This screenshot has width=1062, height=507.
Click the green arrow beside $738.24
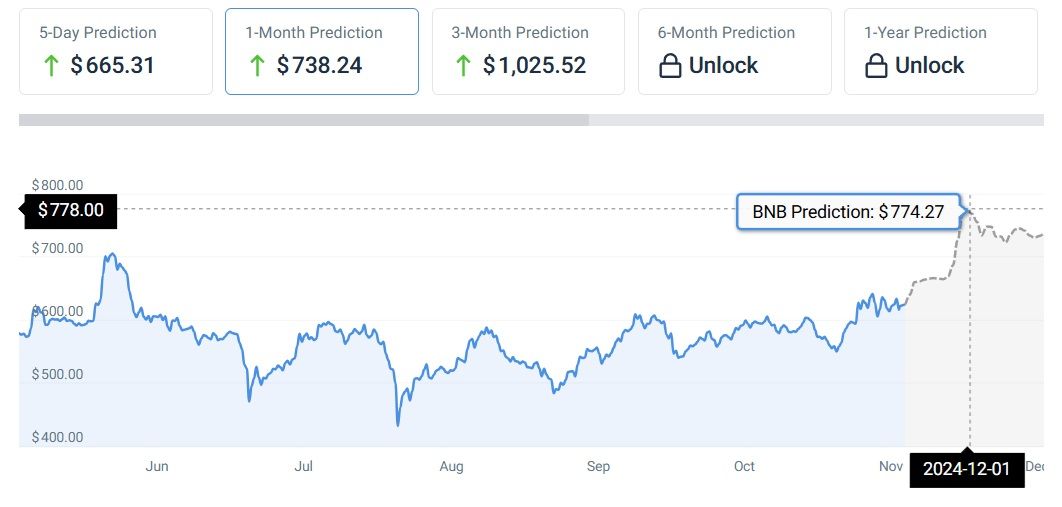257,66
